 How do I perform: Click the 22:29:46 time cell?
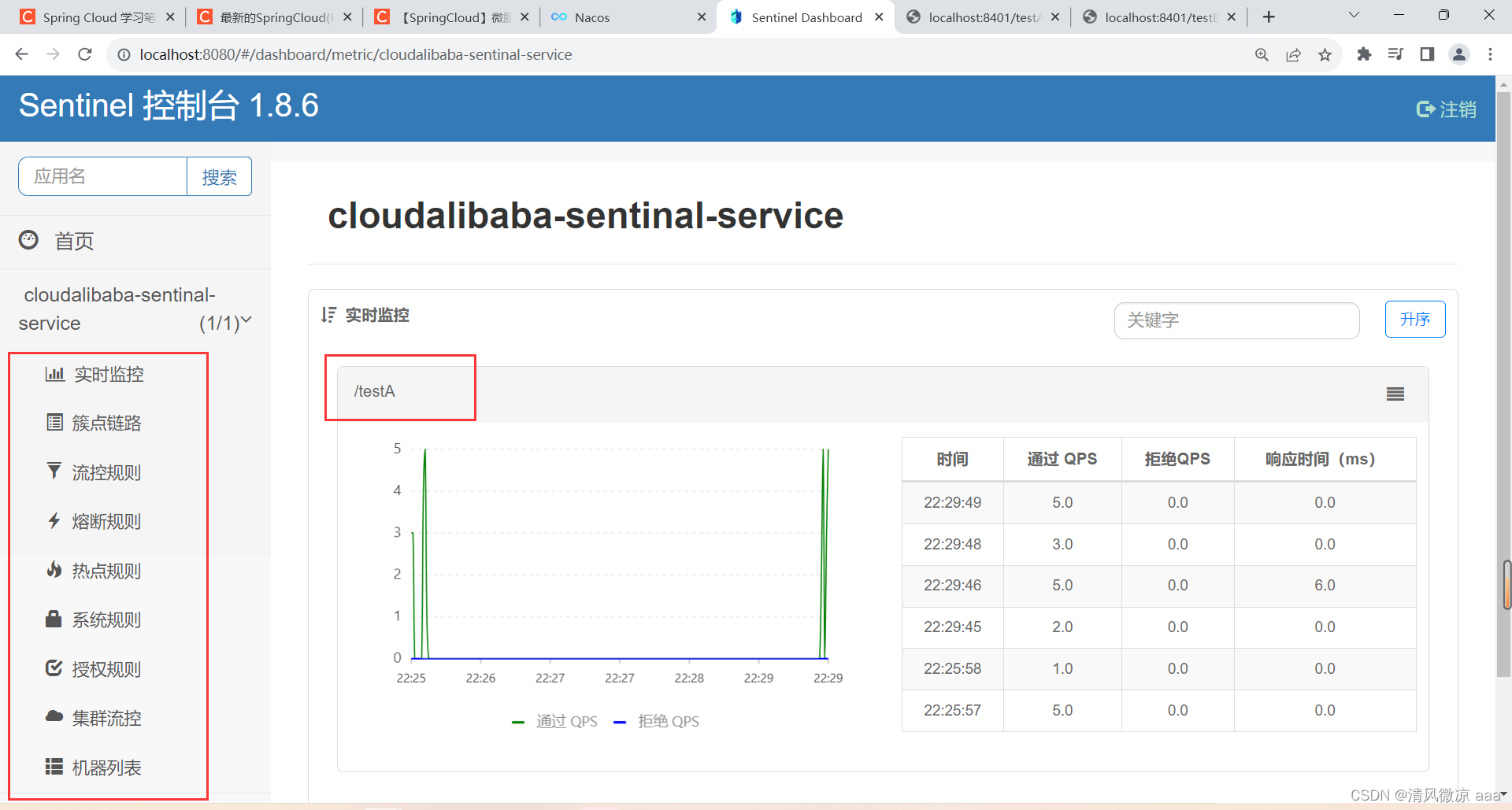(952, 585)
